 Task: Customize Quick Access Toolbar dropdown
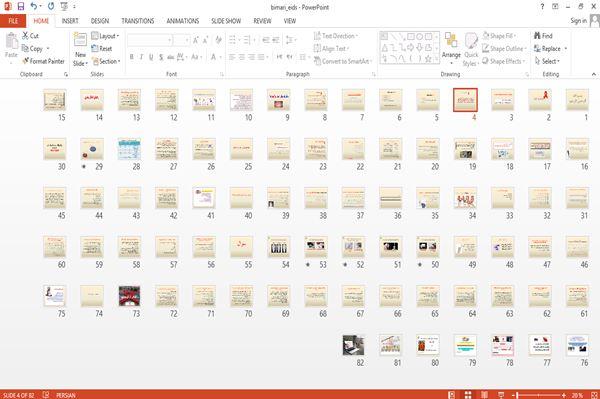tap(74, 7)
